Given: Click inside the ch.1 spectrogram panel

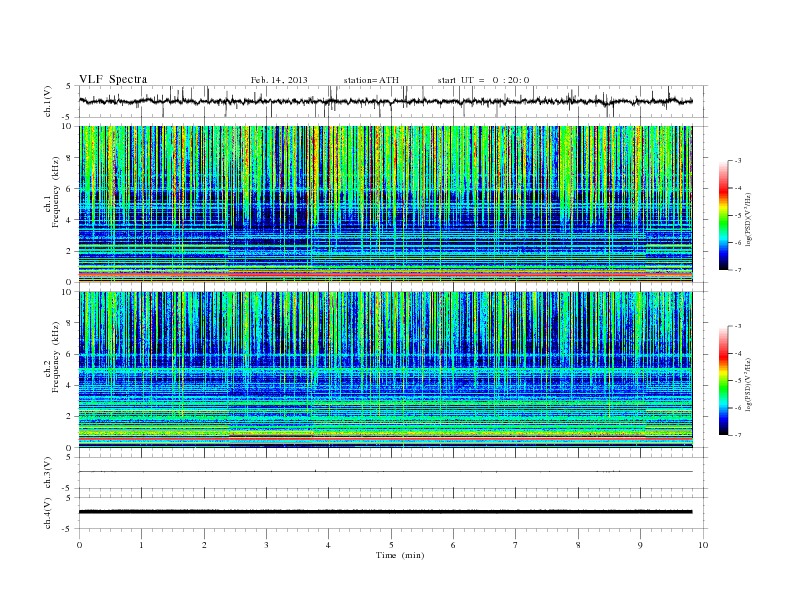Looking at the screenshot, I should [385, 203].
